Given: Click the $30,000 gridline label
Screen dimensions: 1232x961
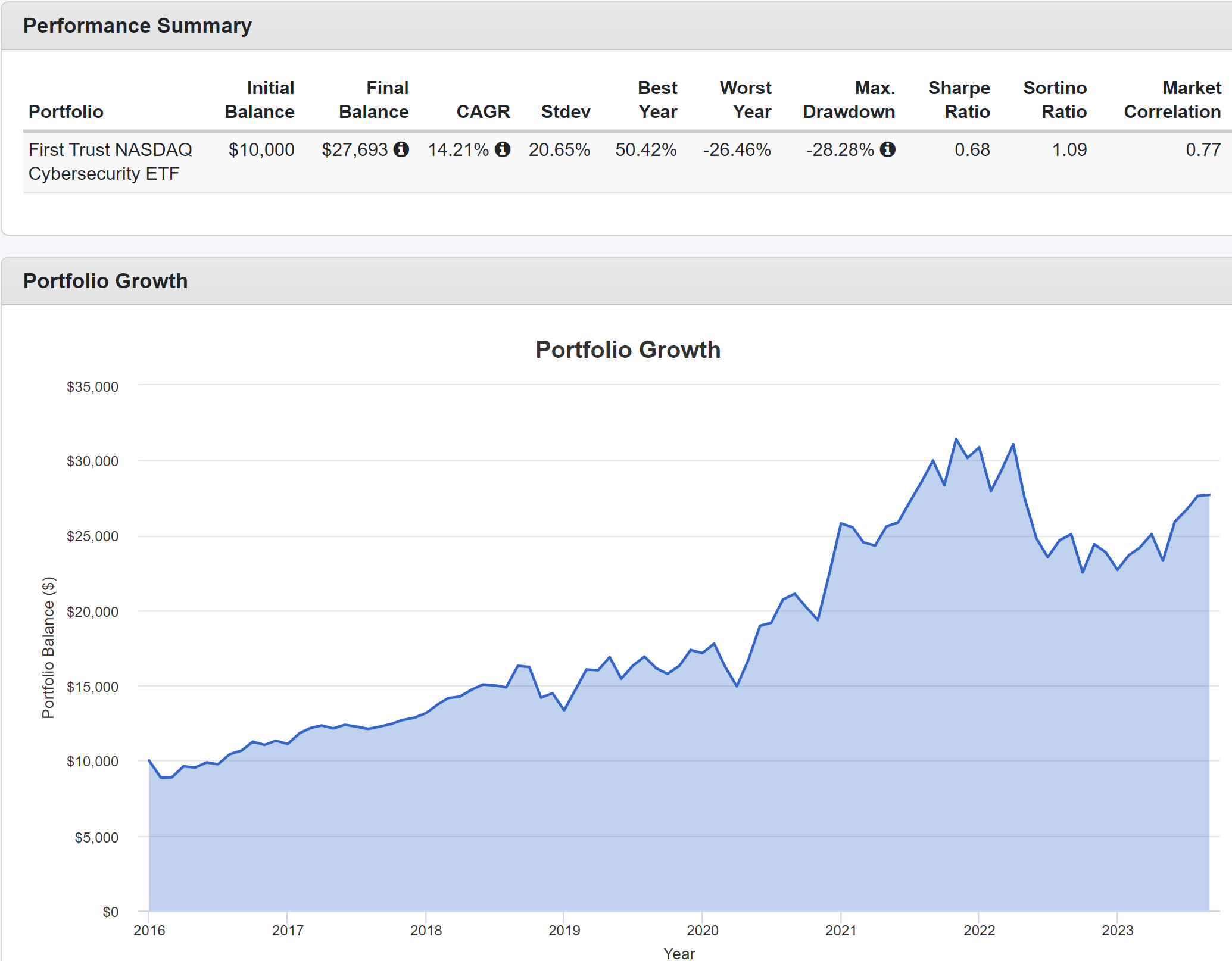Looking at the screenshot, I should point(92,461).
